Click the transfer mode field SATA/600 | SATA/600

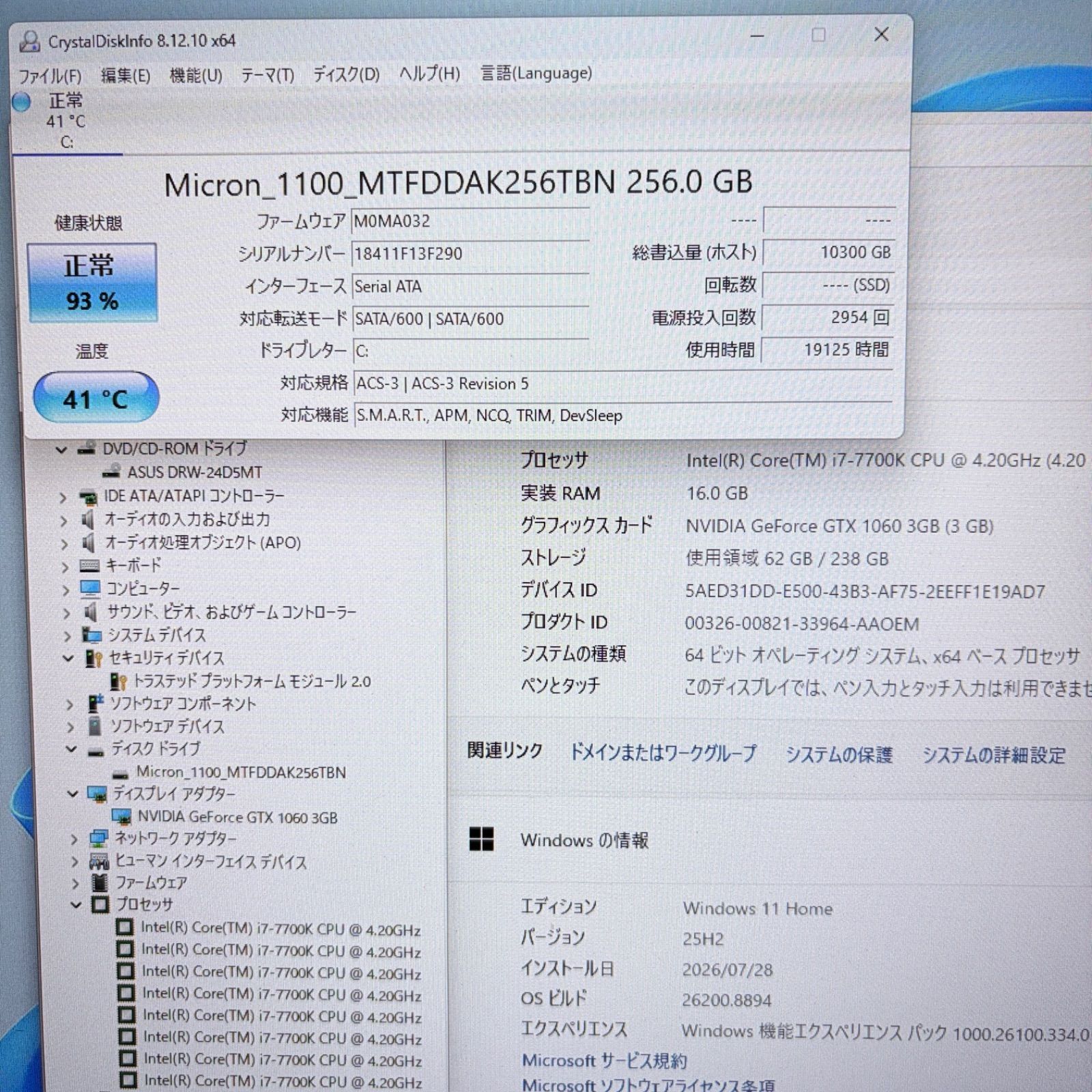coord(470,319)
